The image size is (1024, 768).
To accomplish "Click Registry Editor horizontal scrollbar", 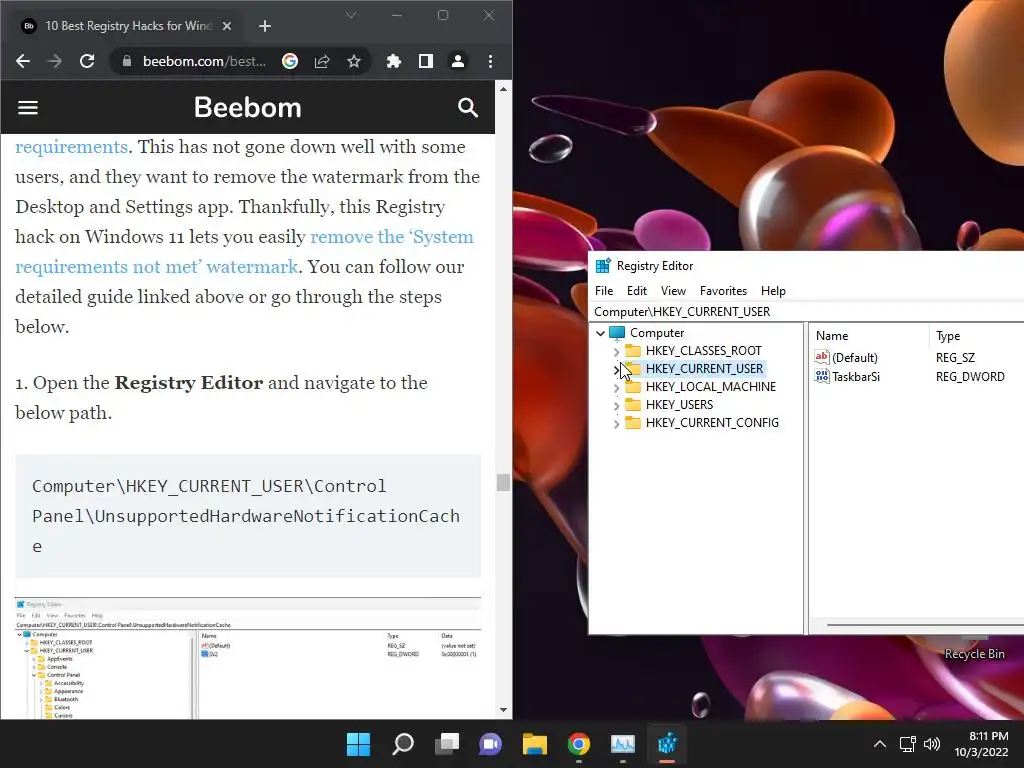I will tap(925, 625).
